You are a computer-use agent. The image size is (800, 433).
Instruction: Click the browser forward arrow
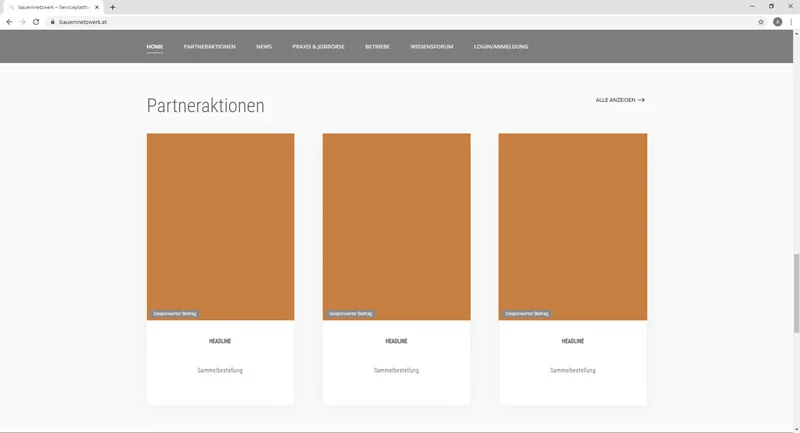click(x=22, y=21)
